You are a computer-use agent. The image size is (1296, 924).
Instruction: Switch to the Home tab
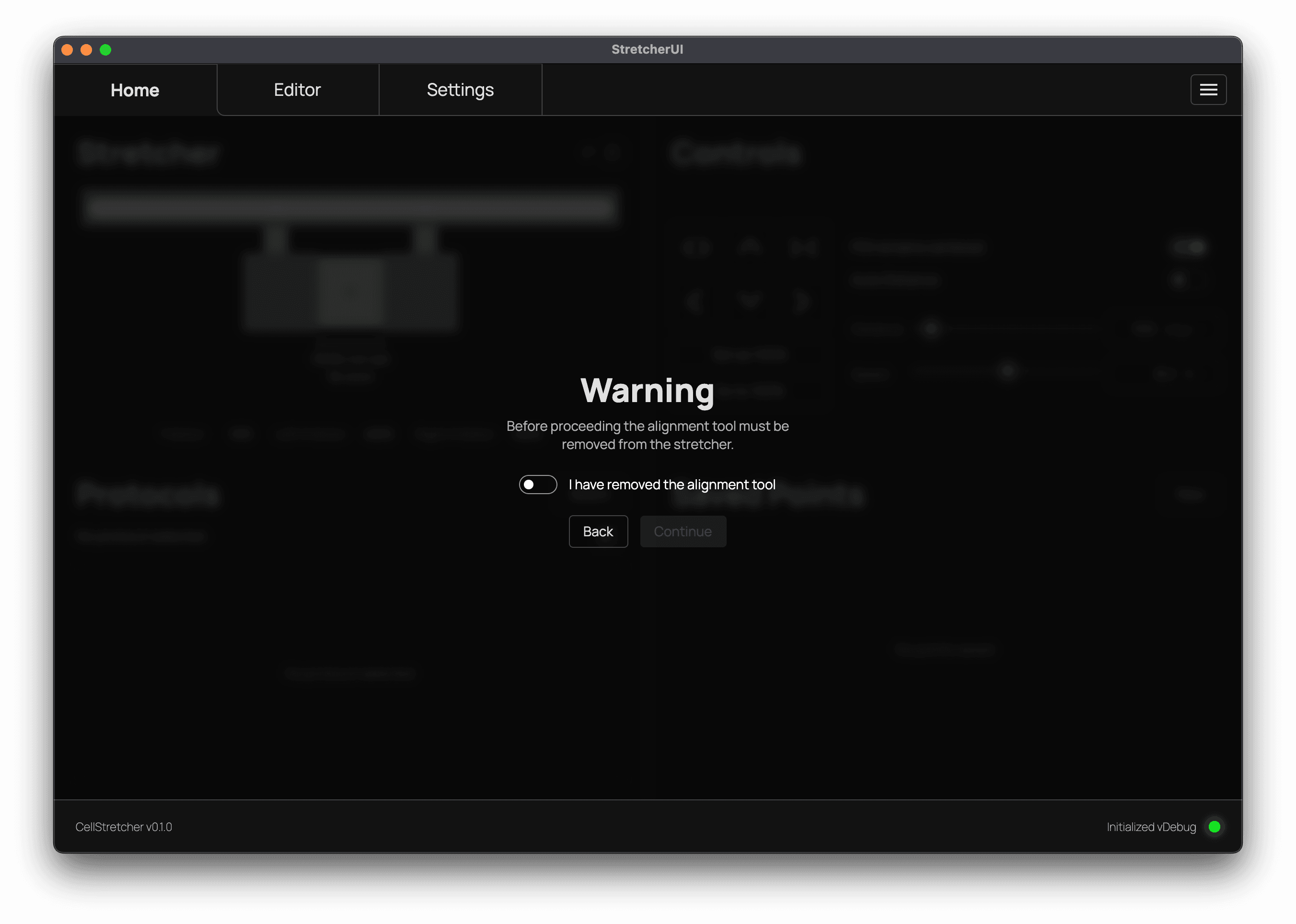[x=135, y=90]
